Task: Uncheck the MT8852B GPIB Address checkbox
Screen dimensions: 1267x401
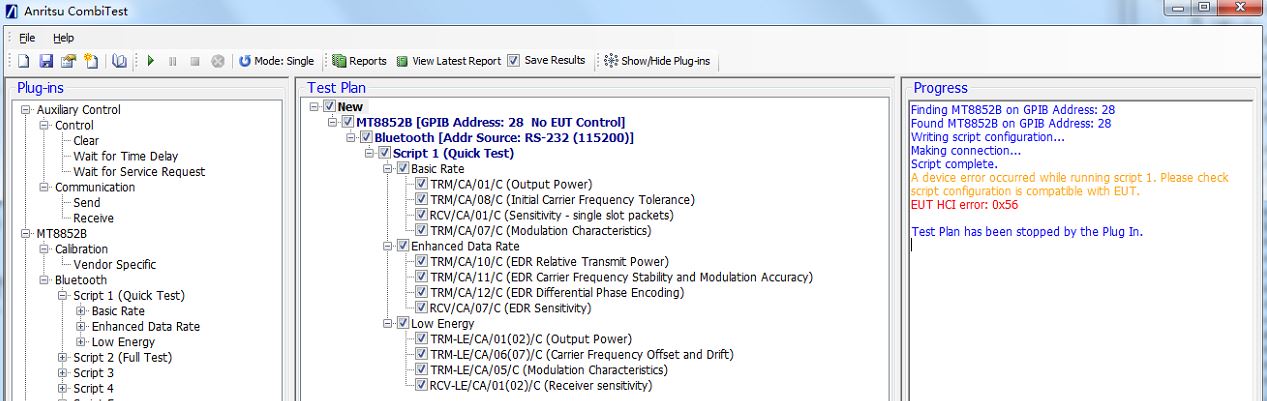Action: (x=348, y=122)
